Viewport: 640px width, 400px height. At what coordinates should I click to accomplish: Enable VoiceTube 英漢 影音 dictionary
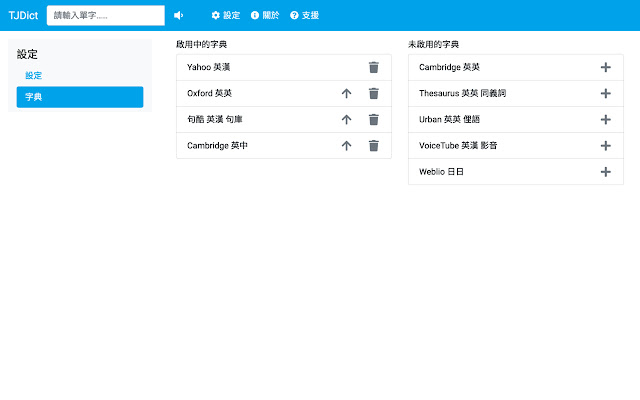point(605,145)
